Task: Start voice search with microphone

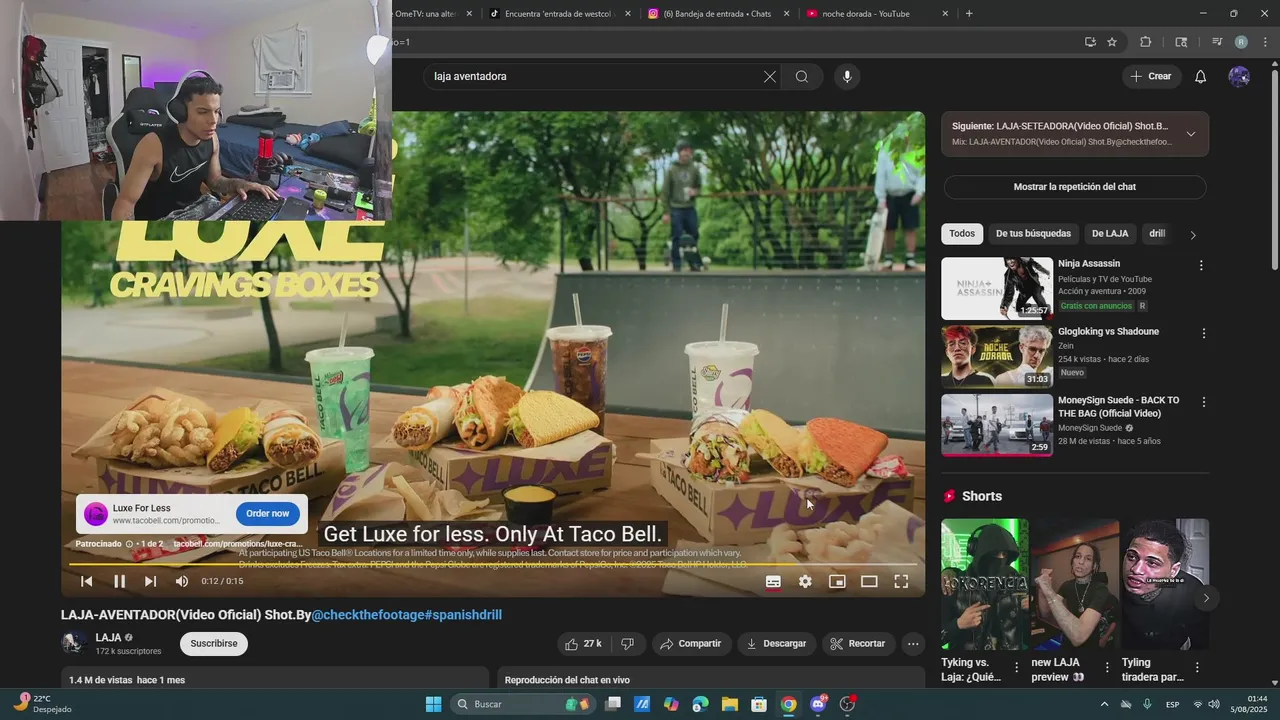Action: pyautogui.click(x=847, y=76)
